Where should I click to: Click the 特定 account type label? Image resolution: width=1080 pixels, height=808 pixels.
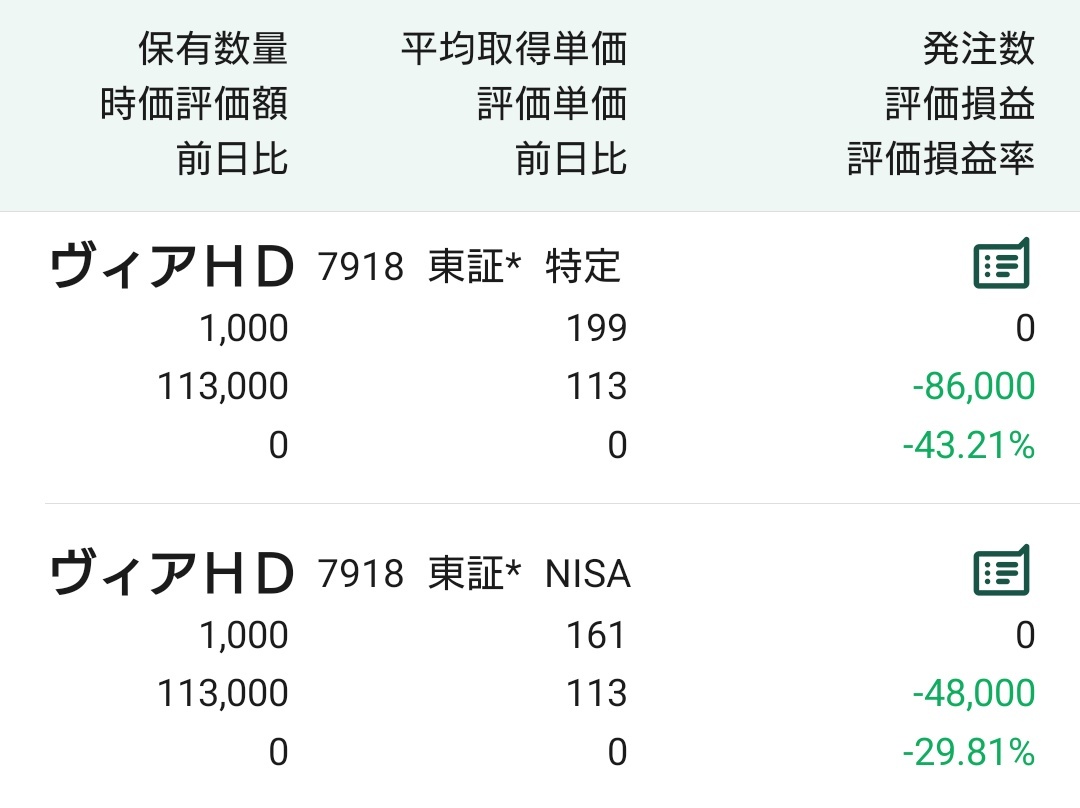click(x=583, y=267)
